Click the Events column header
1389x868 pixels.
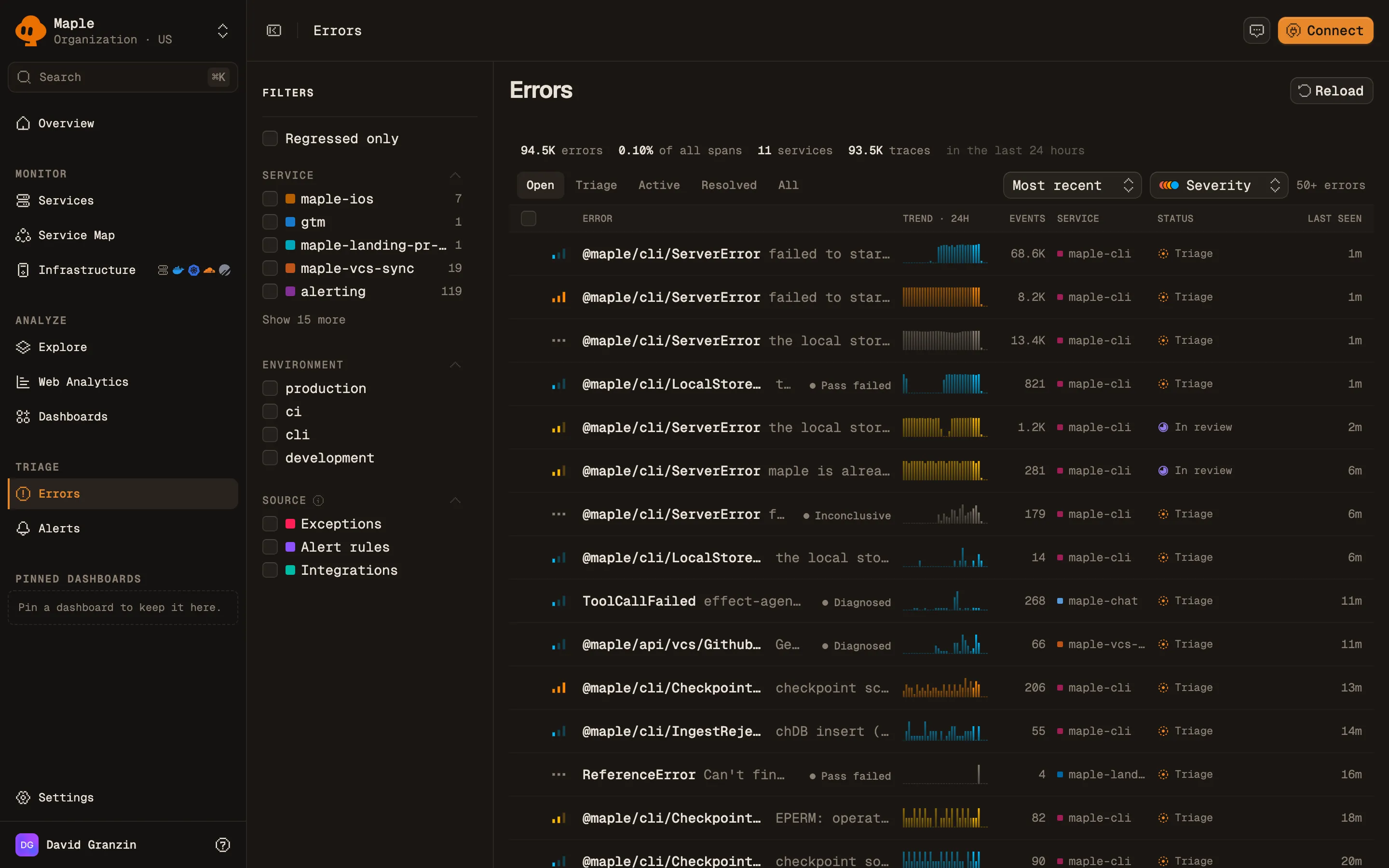[1027, 219]
